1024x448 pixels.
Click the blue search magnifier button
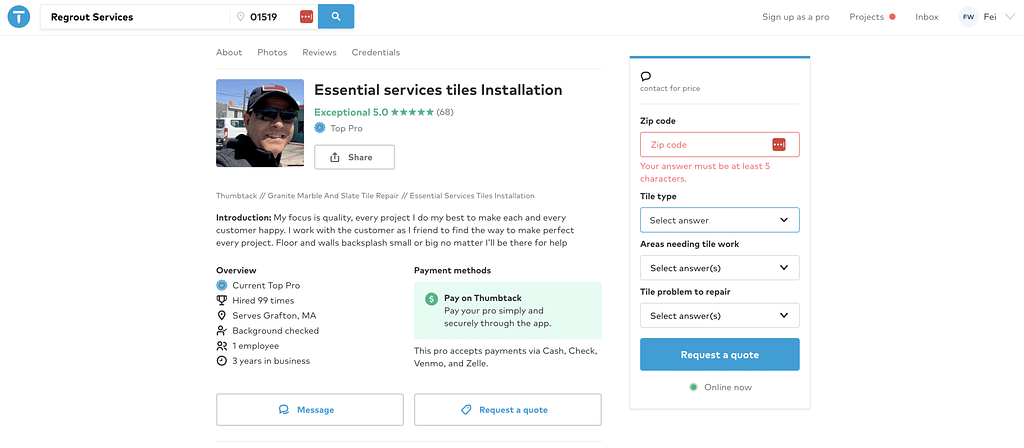coord(336,16)
